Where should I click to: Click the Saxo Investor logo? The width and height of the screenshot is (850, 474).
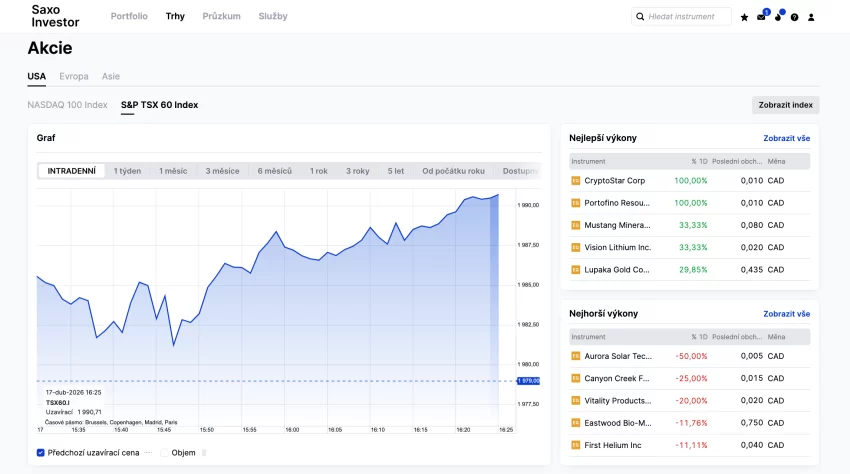[55, 16]
